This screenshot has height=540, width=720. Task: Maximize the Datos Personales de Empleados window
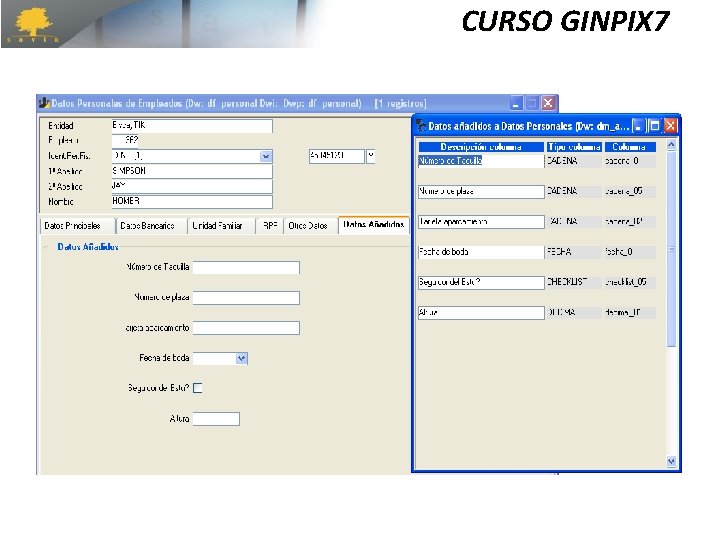click(532, 103)
